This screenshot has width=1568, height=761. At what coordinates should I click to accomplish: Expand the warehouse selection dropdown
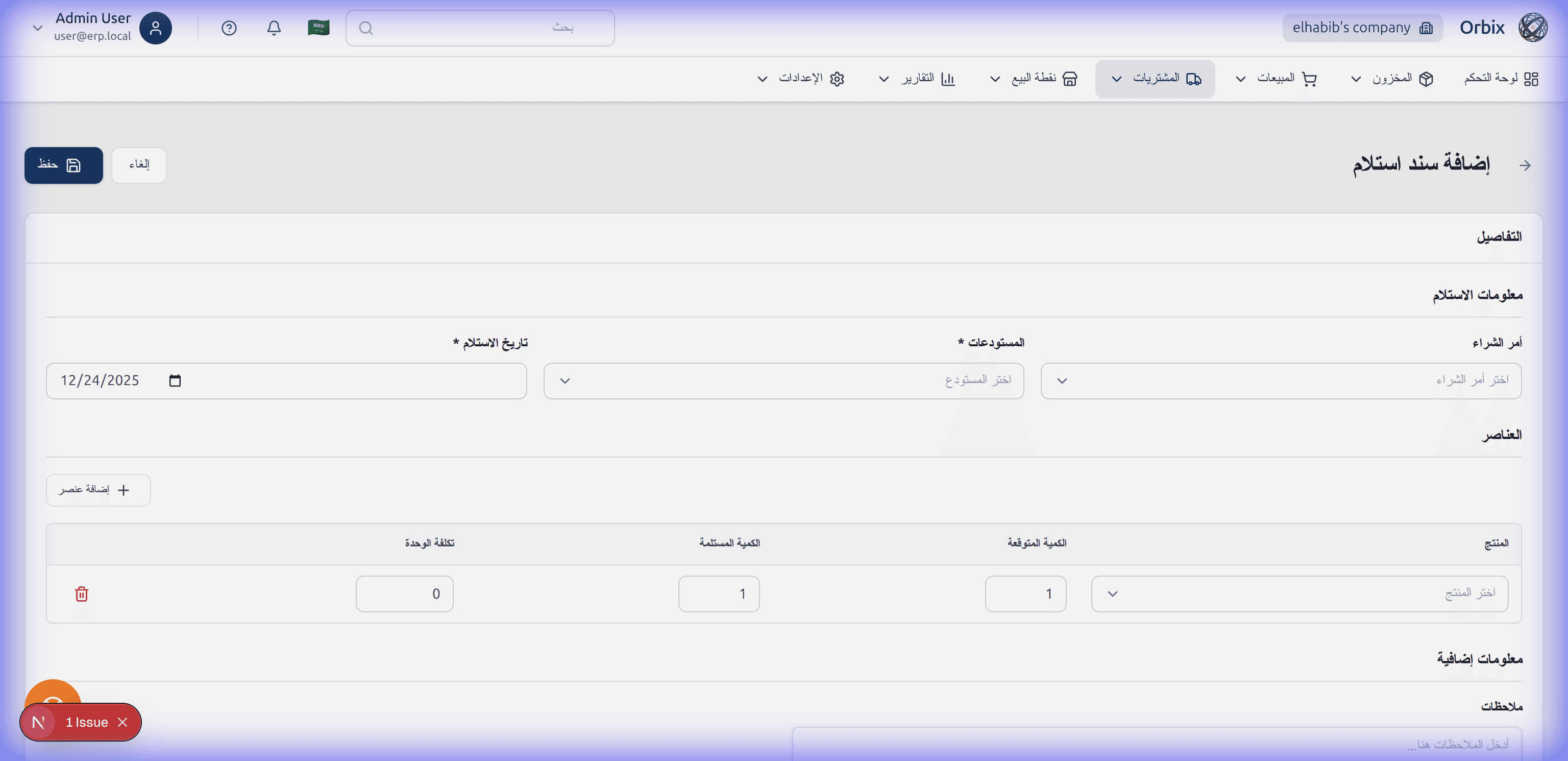[x=783, y=381]
